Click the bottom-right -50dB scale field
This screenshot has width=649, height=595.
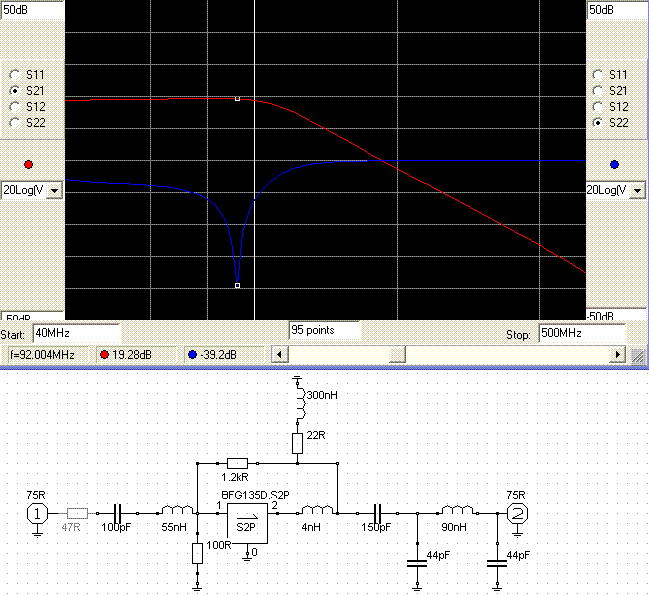coord(617,315)
